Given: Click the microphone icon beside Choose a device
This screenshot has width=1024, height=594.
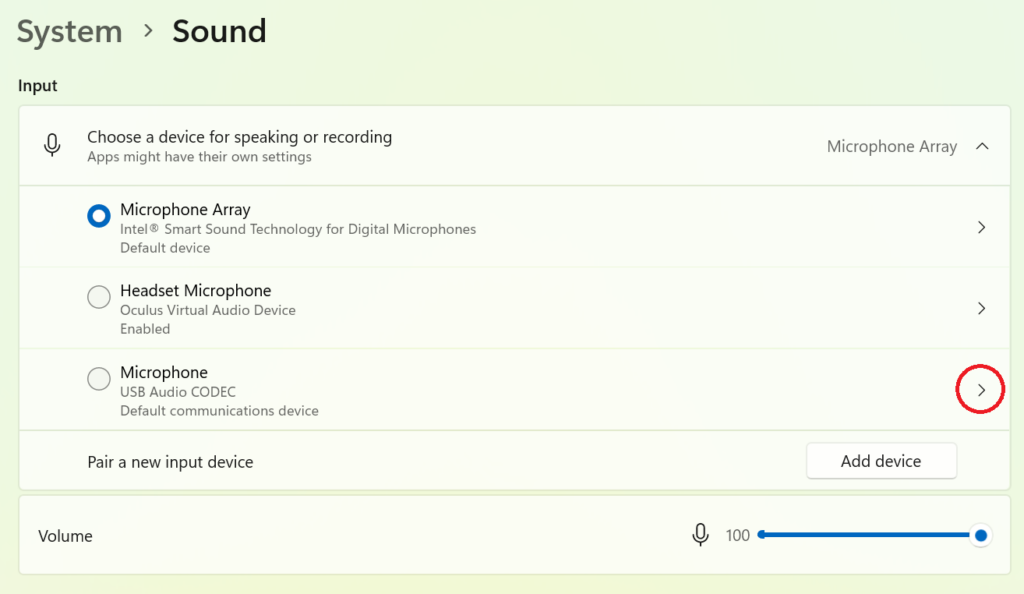Looking at the screenshot, I should coord(52,146).
